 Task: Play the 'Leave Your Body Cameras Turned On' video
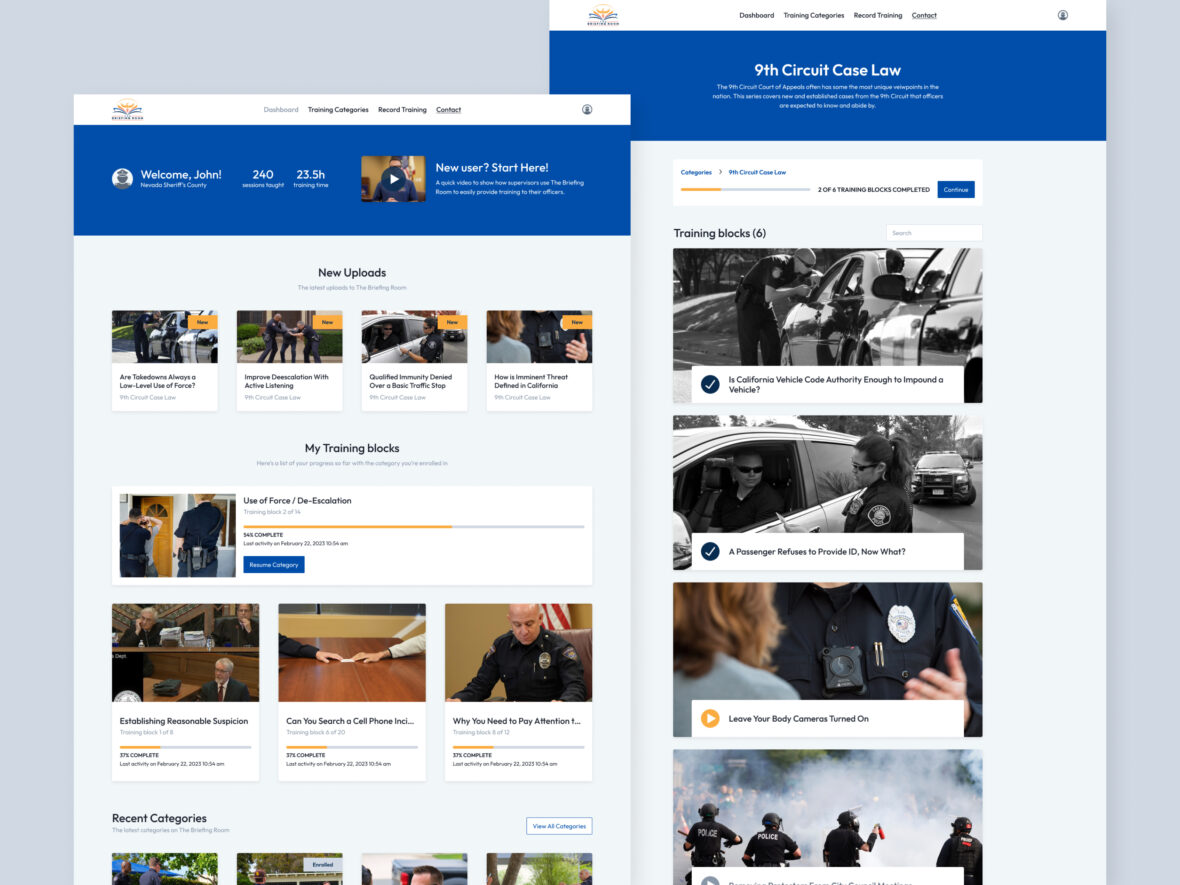tap(711, 718)
